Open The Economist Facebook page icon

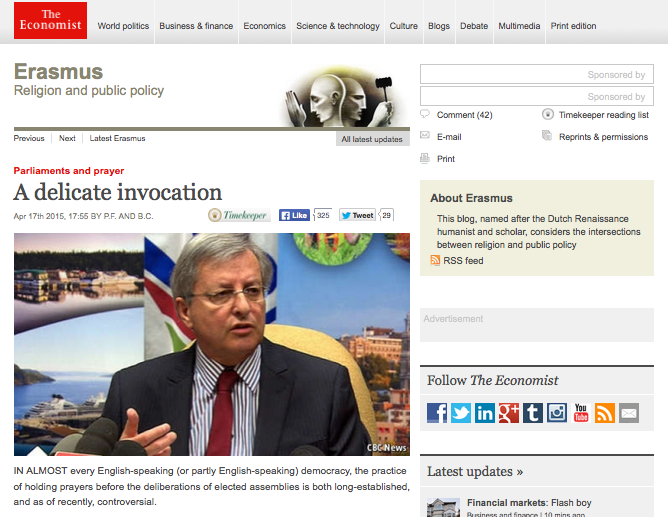(x=437, y=412)
